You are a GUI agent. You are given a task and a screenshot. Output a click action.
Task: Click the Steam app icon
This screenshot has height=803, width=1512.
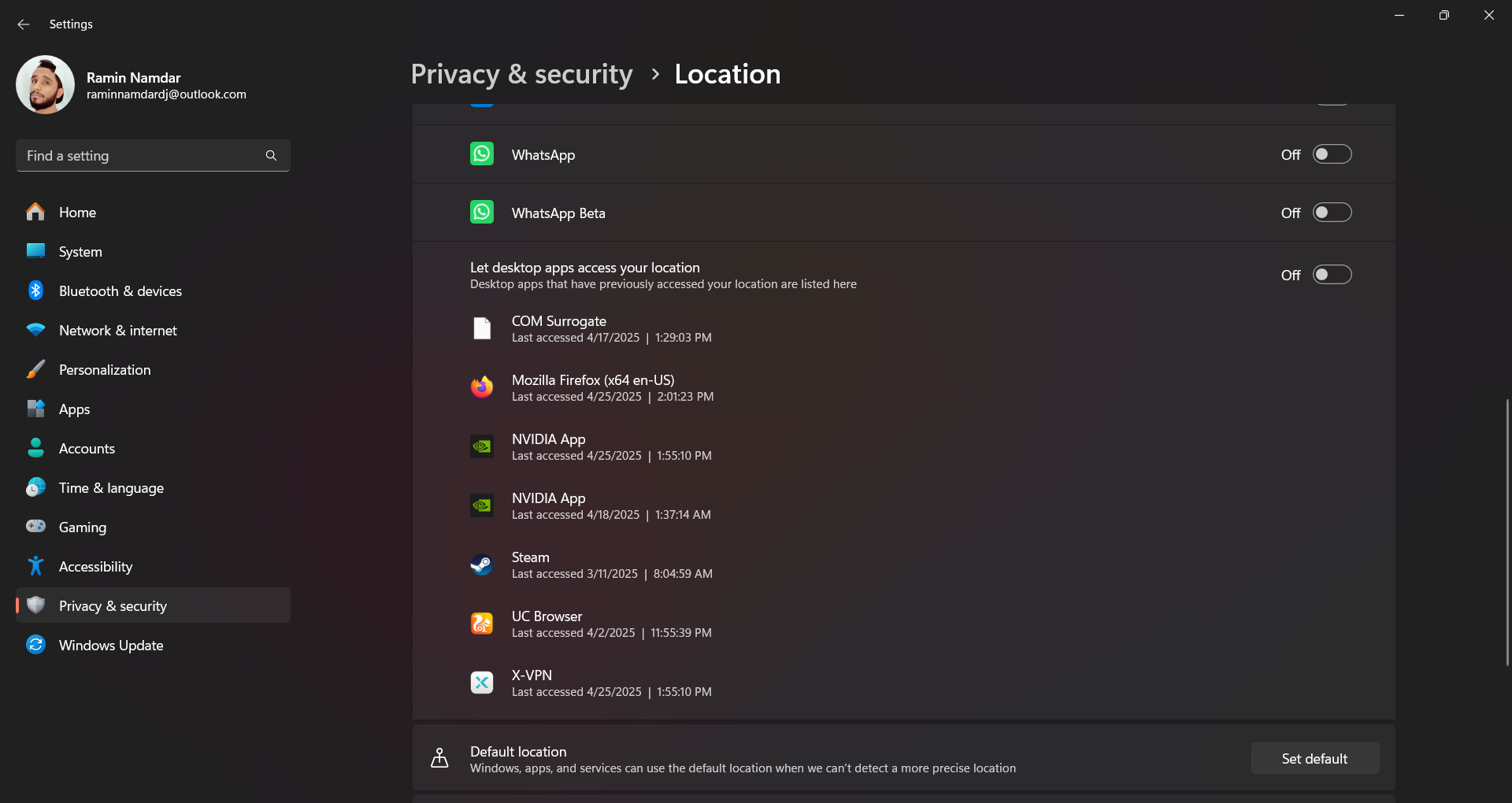pyautogui.click(x=481, y=564)
